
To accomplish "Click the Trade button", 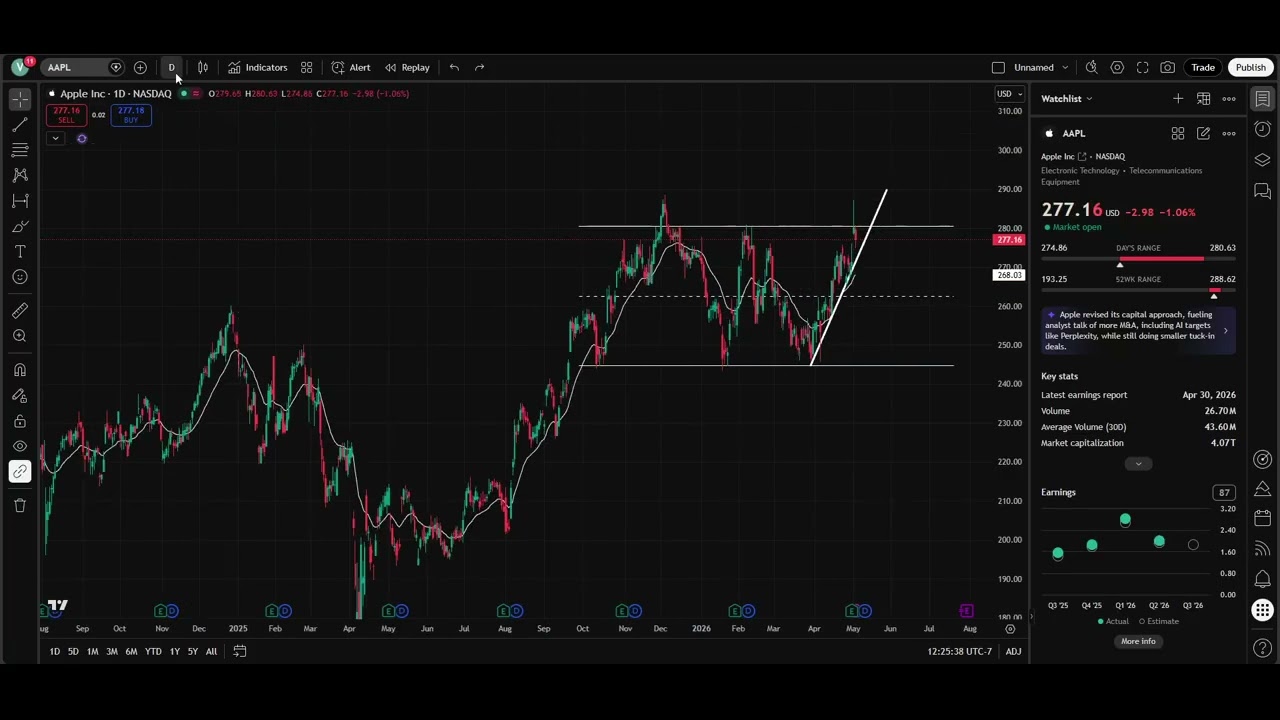I will coord(1203,67).
